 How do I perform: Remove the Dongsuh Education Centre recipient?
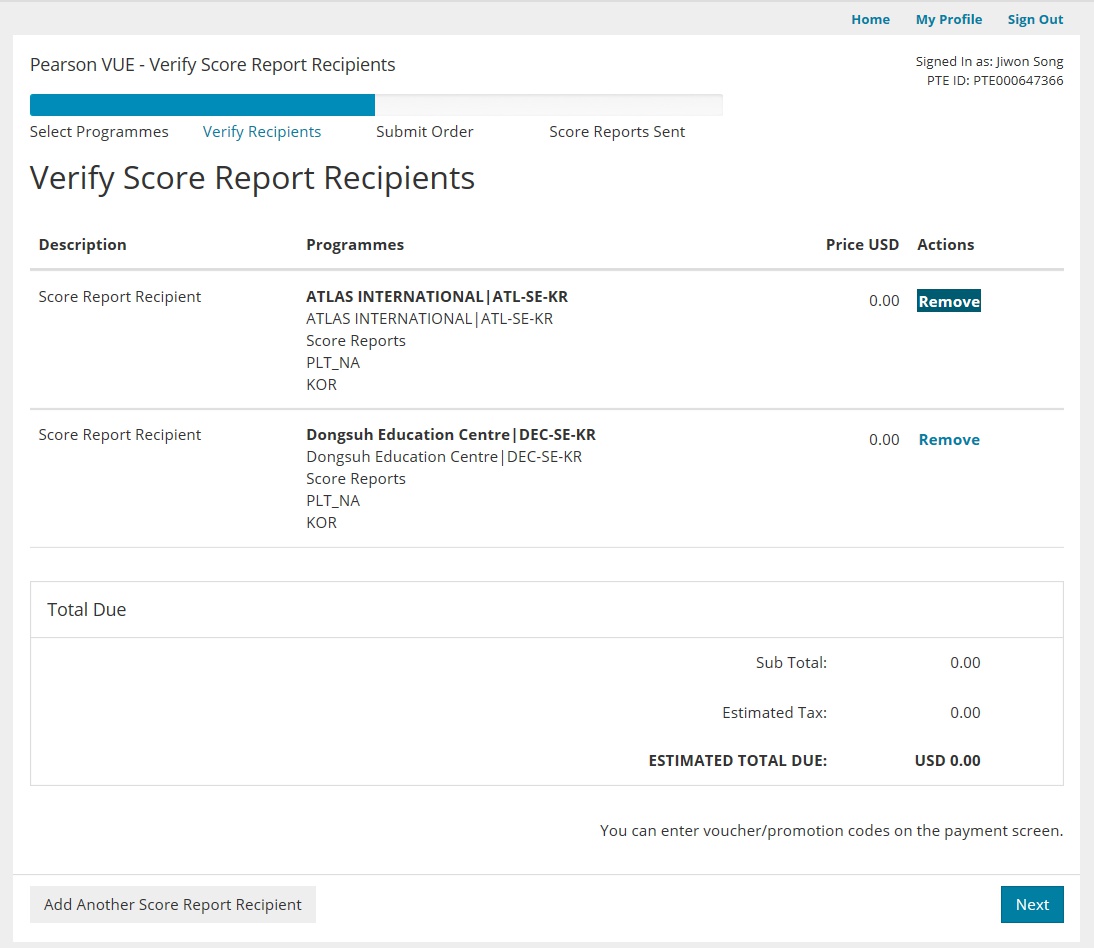pos(948,439)
